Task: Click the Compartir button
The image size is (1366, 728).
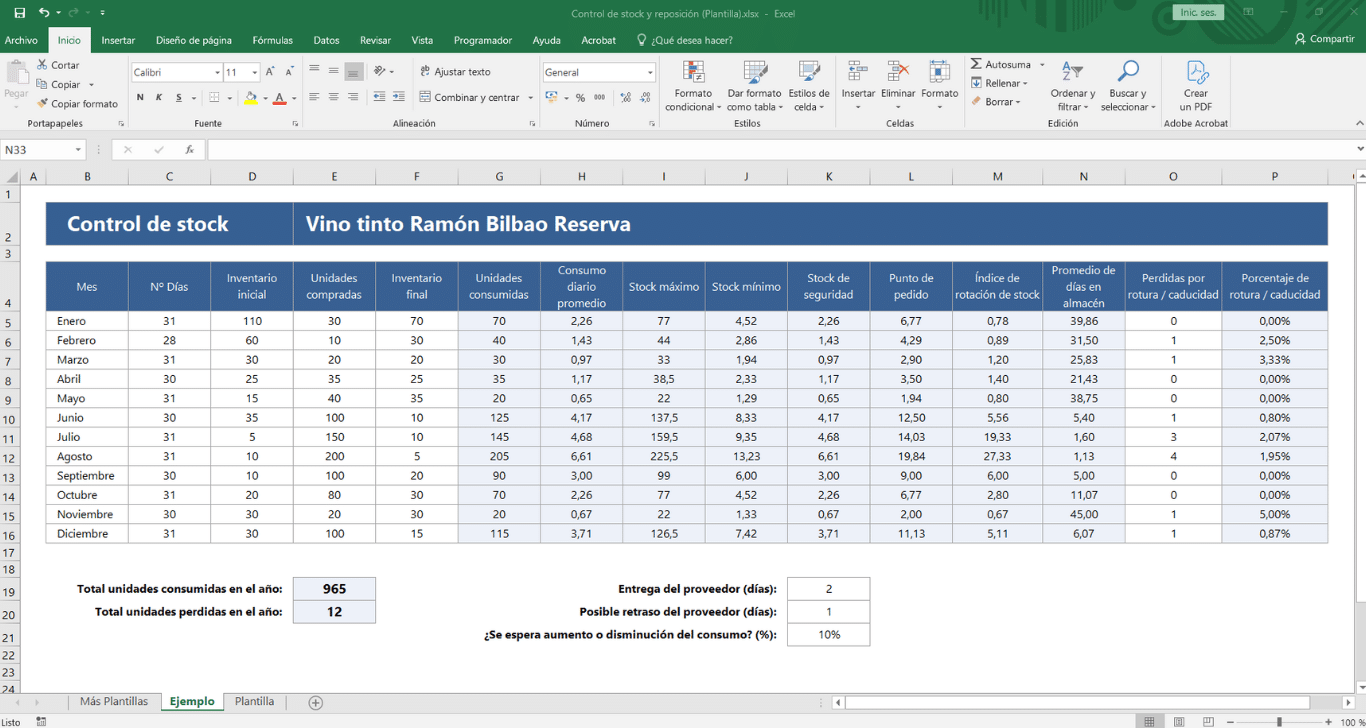Action: point(1324,39)
